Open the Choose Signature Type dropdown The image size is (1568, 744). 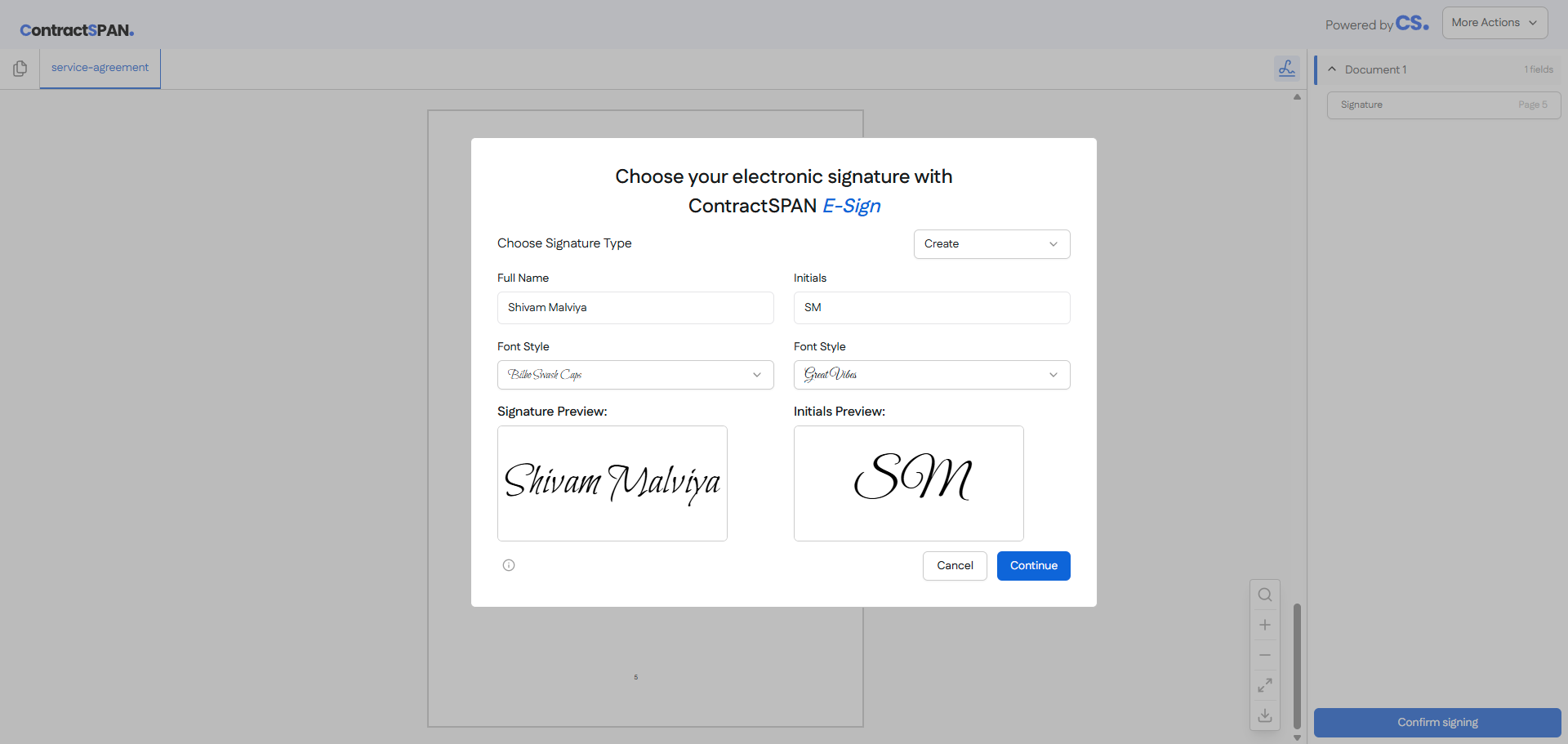[991, 243]
